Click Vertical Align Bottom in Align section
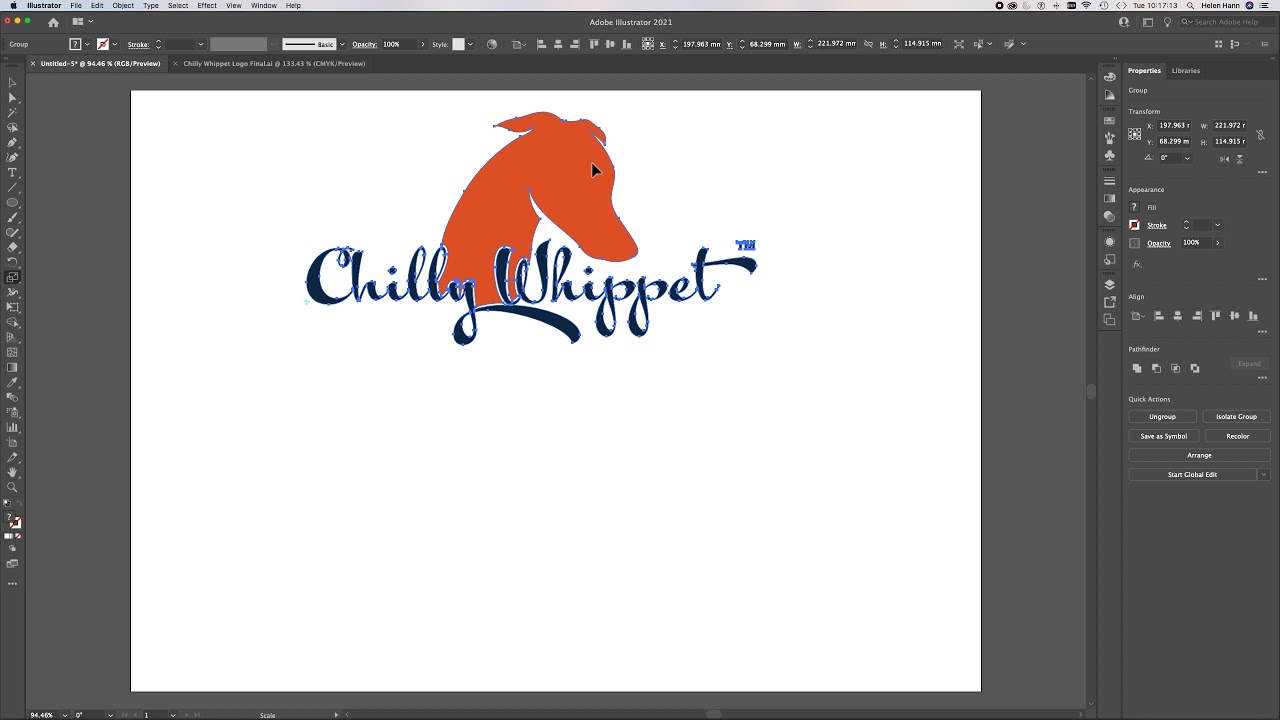The image size is (1280, 720). [x=1253, y=316]
